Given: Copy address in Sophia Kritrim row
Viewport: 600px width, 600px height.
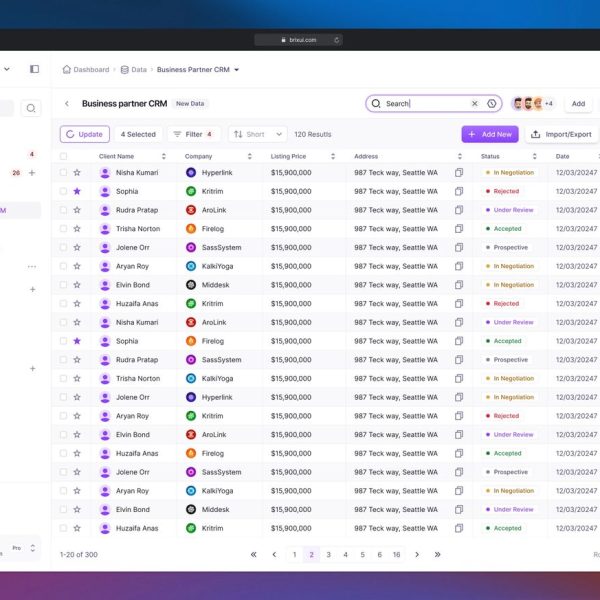Looking at the screenshot, I should tap(459, 191).
